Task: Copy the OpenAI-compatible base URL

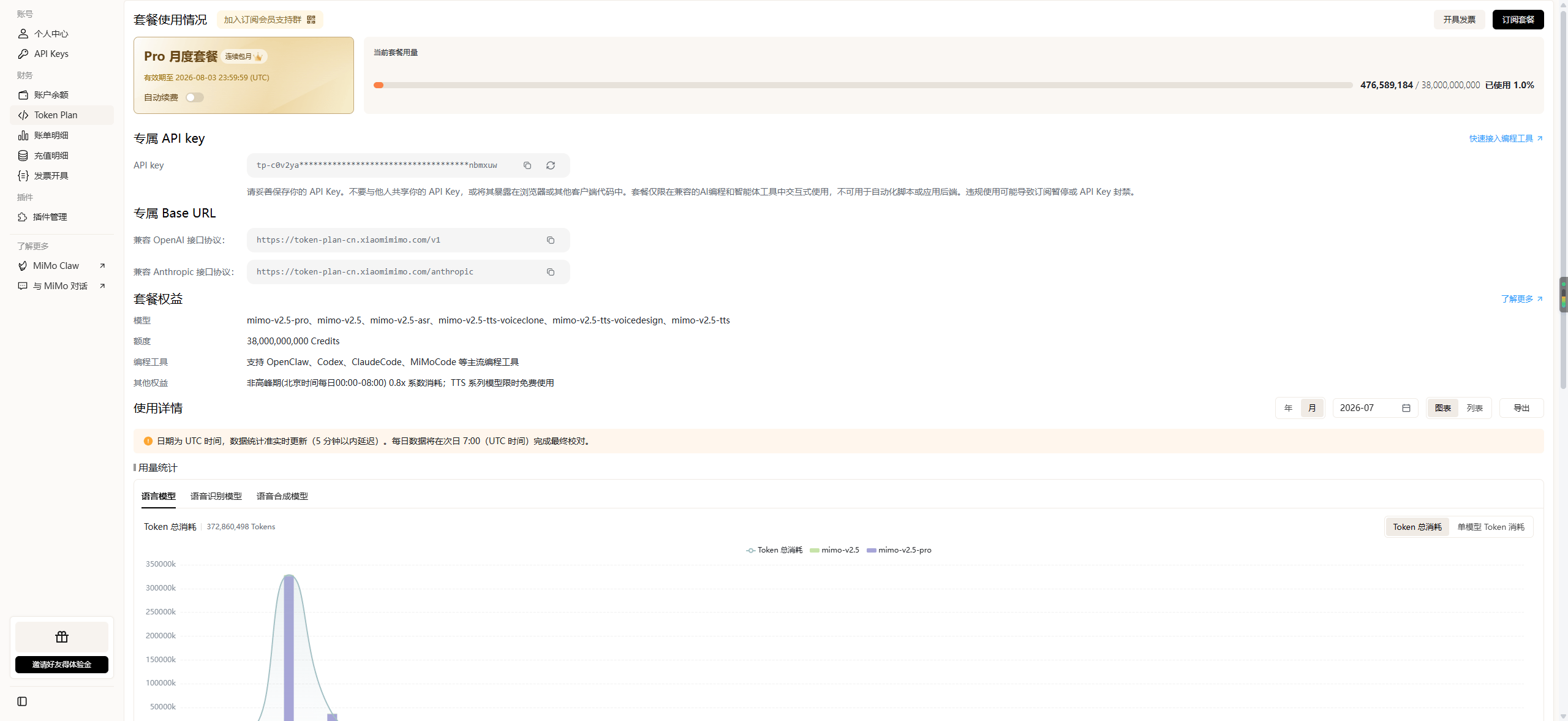Action: pos(551,240)
